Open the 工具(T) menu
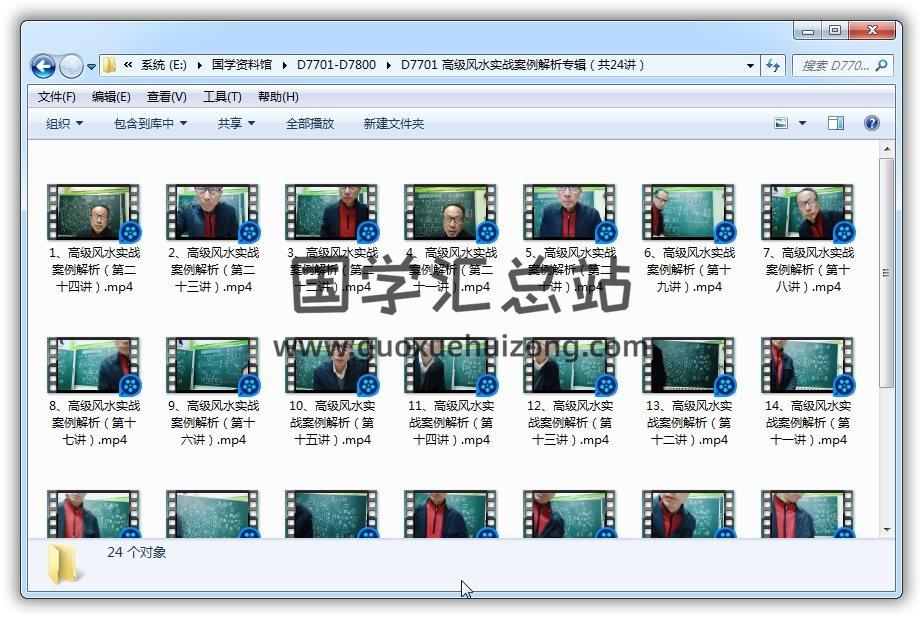 [x=222, y=97]
